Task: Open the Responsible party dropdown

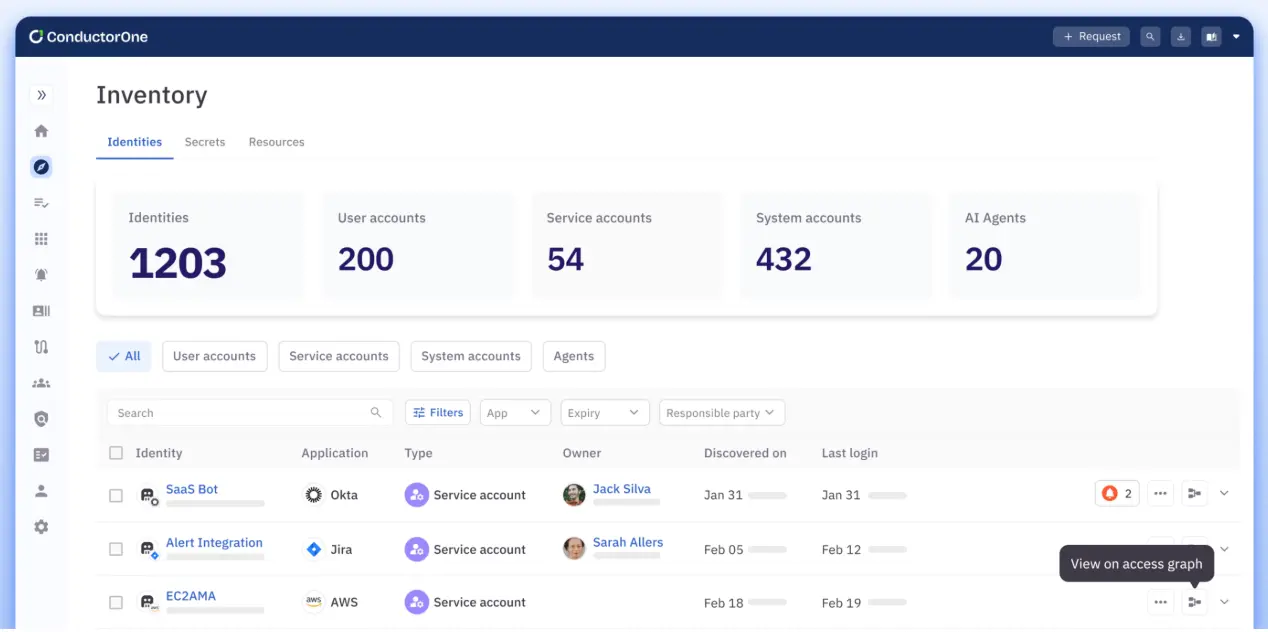Action: click(x=721, y=413)
